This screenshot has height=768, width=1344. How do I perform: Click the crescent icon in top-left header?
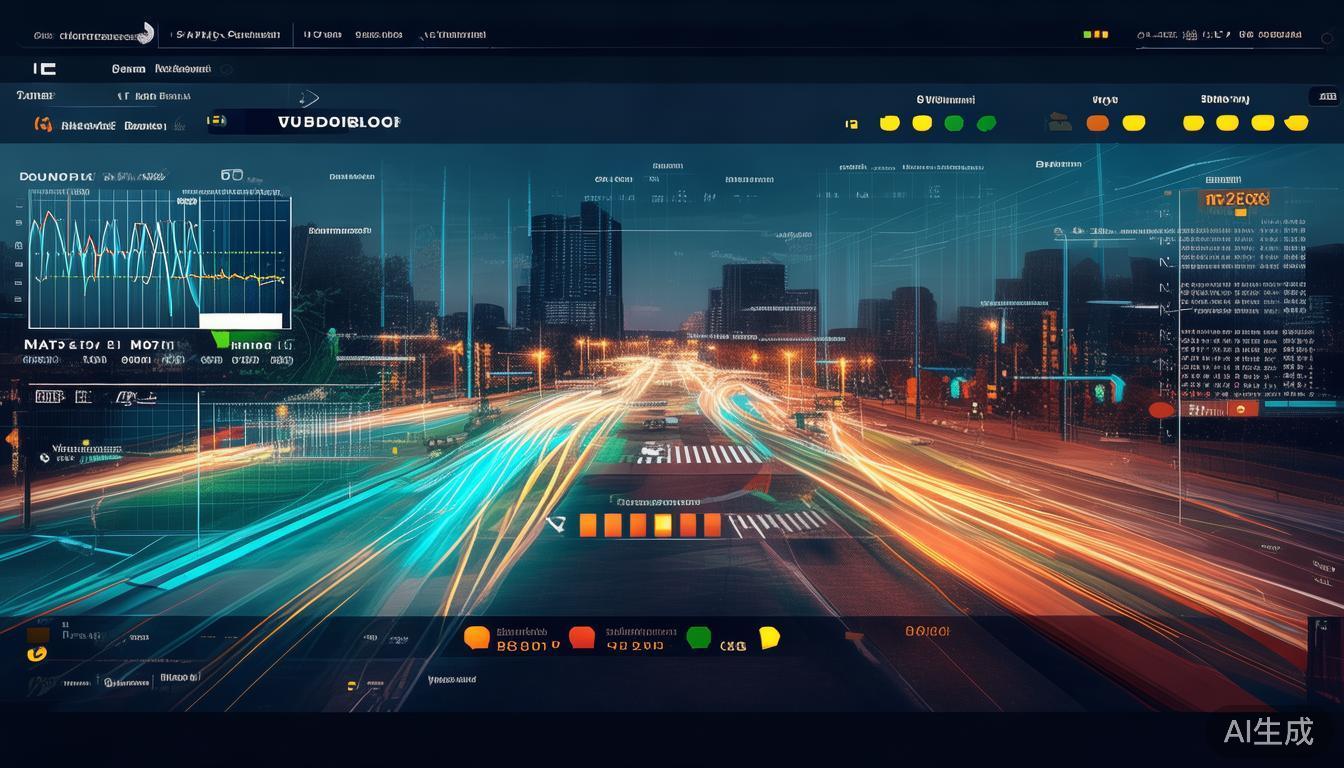pos(146,33)
